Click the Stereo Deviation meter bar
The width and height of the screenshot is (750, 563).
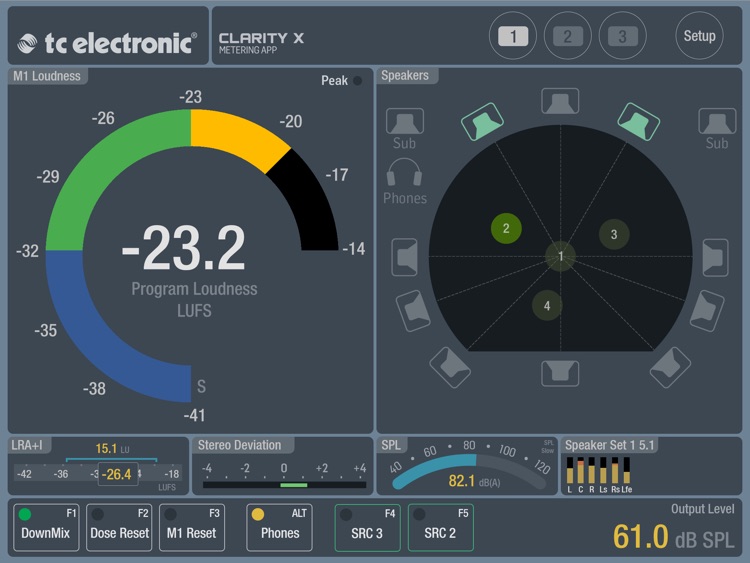(x=284, y=485)
